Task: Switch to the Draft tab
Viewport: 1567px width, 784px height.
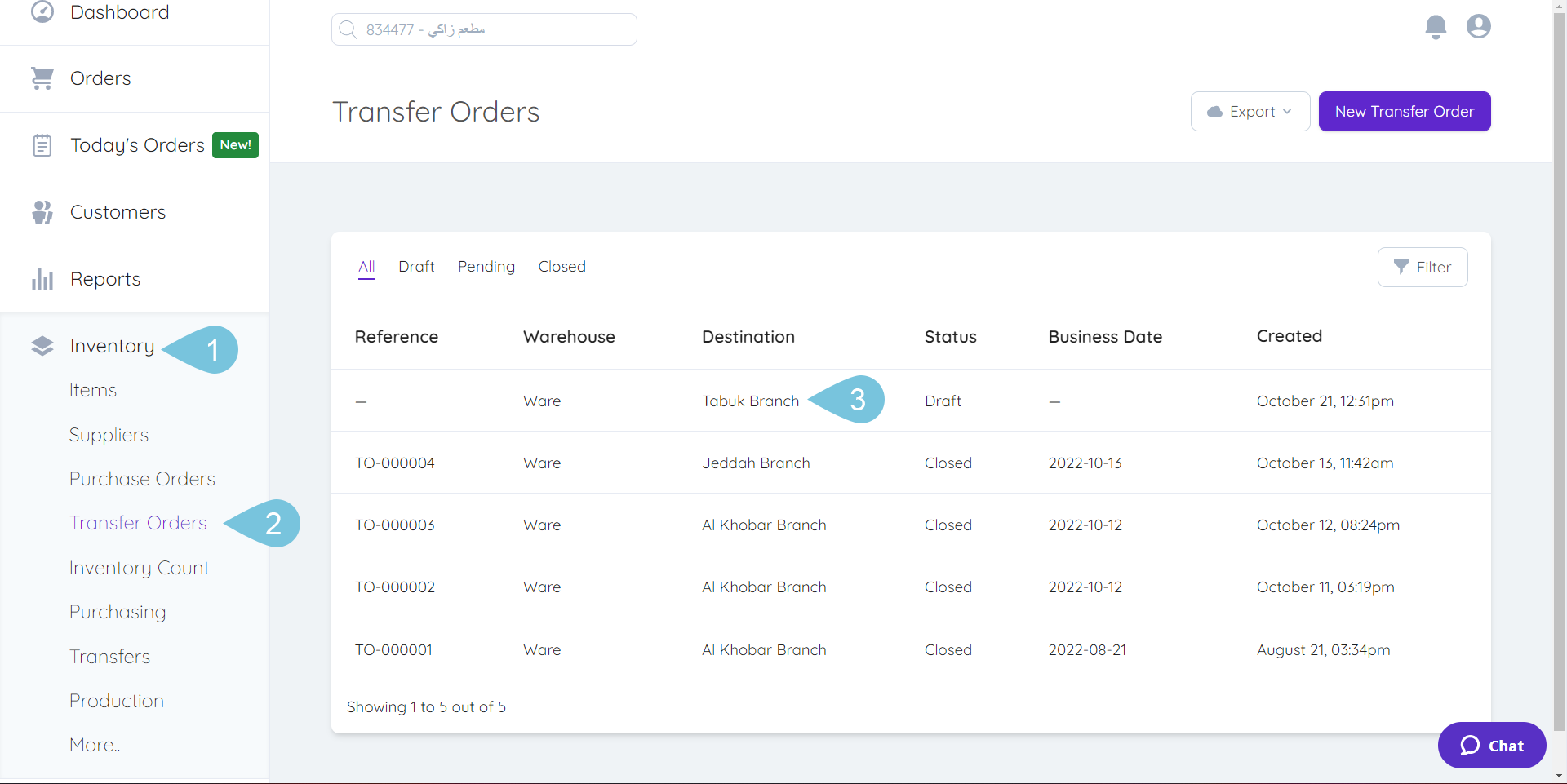Action: (x=416, y=266)
